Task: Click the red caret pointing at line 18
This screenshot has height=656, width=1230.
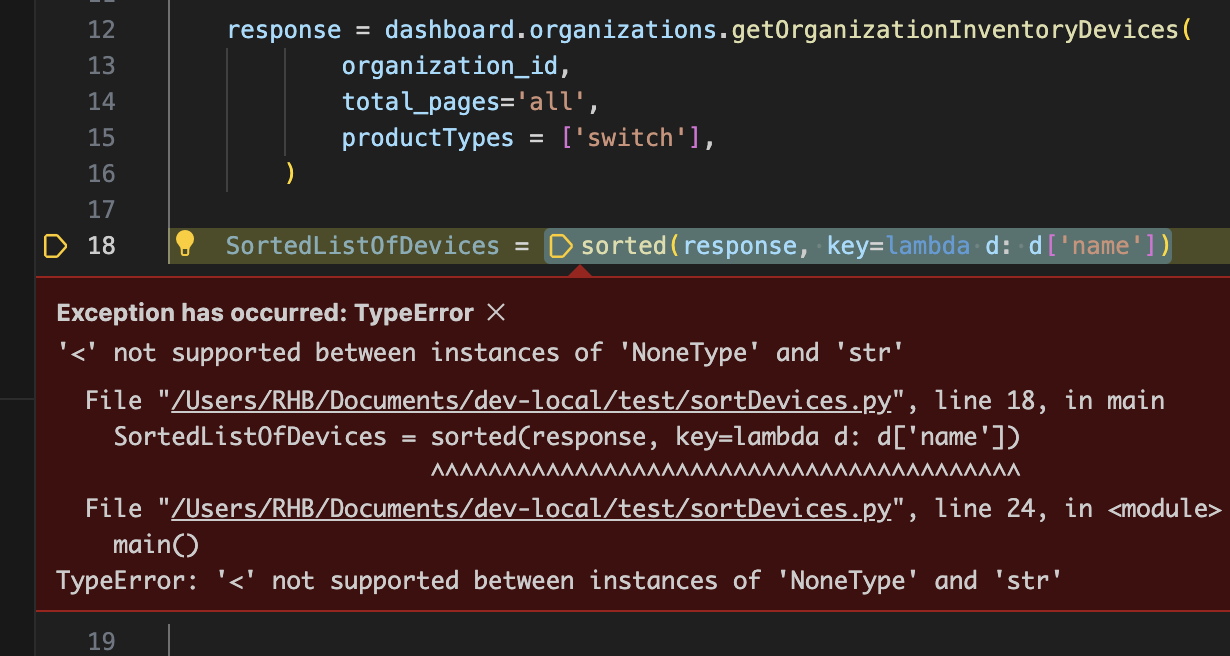Action: (580, 269)
